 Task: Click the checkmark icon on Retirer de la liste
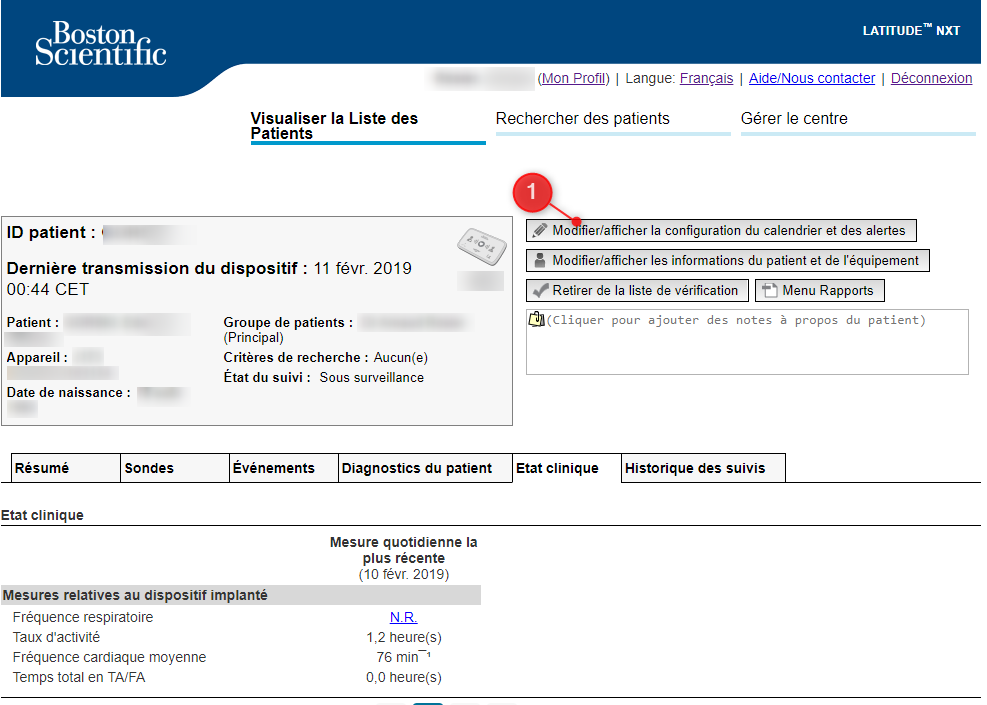pos(540,290)
